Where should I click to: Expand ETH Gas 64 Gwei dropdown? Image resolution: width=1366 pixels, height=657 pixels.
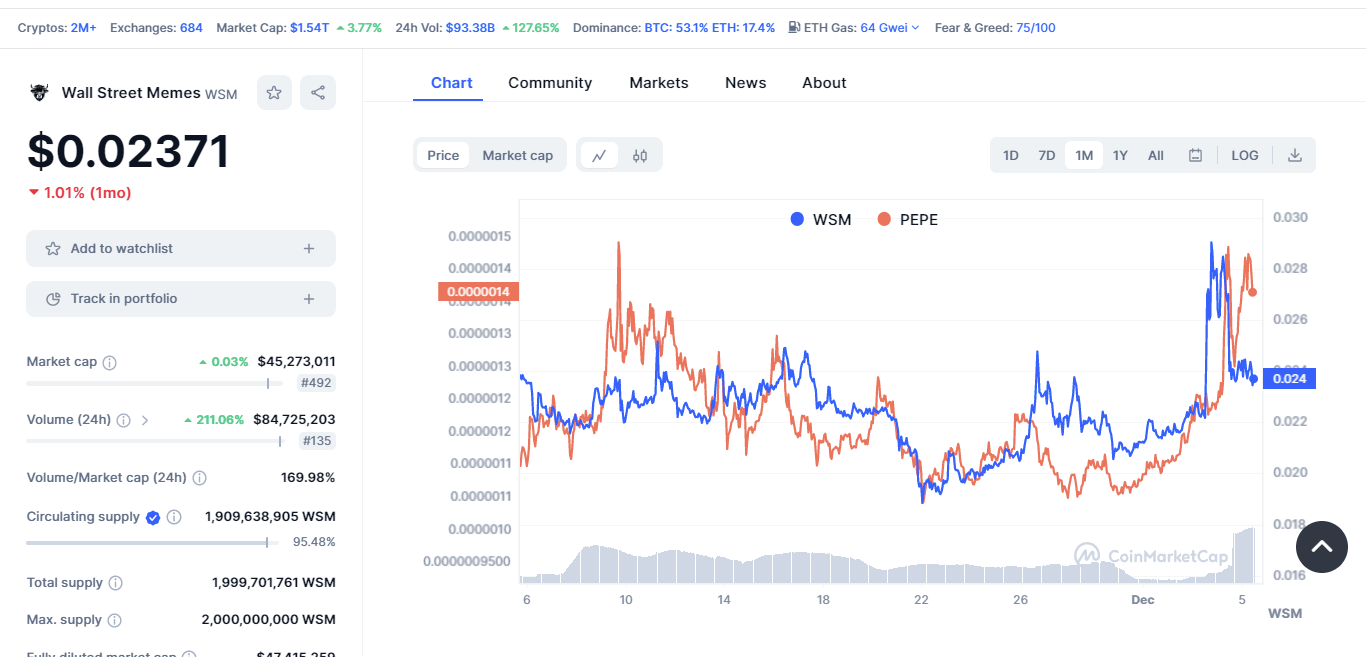click(x=890, y=27)
